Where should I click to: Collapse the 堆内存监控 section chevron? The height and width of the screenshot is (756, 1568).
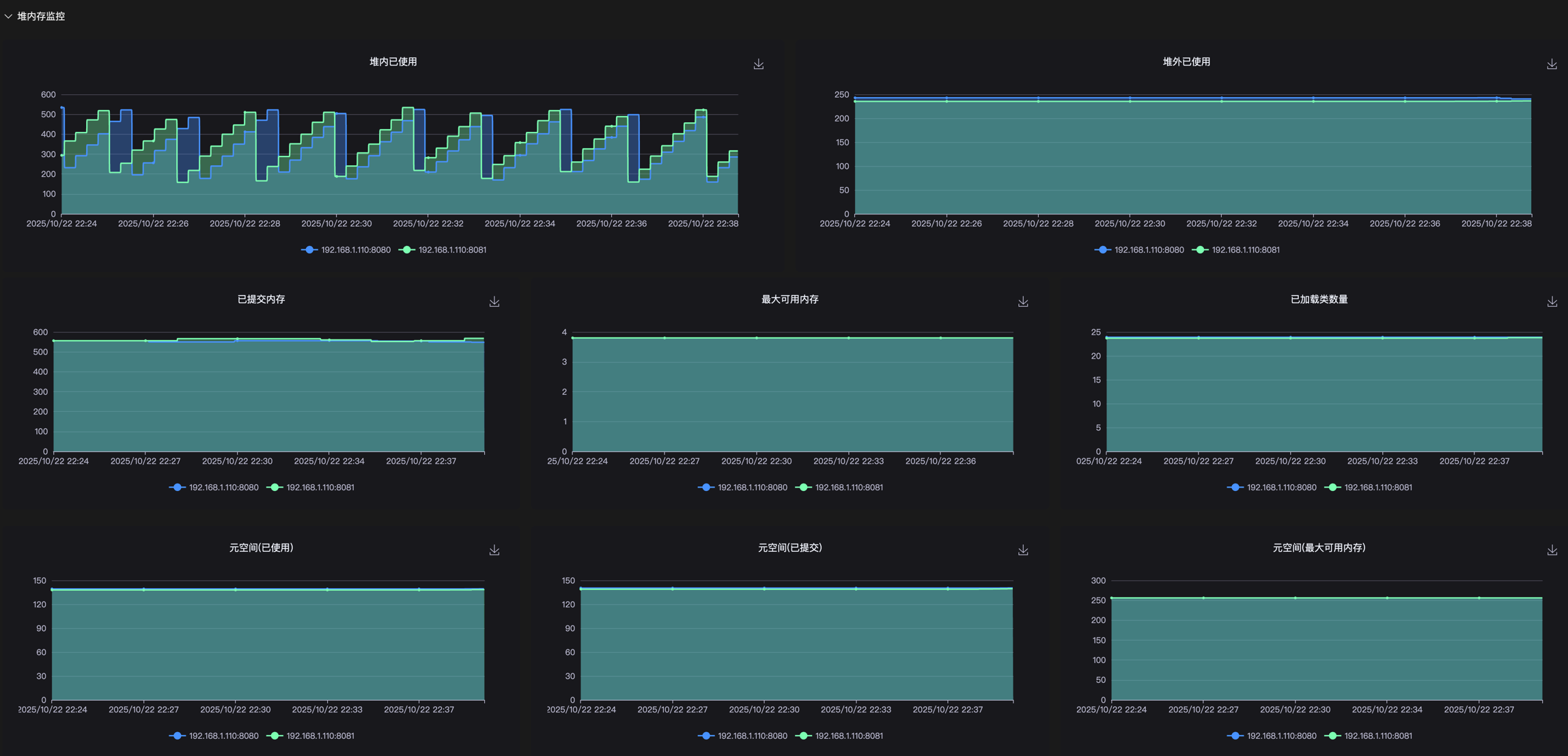coord(8,16)
